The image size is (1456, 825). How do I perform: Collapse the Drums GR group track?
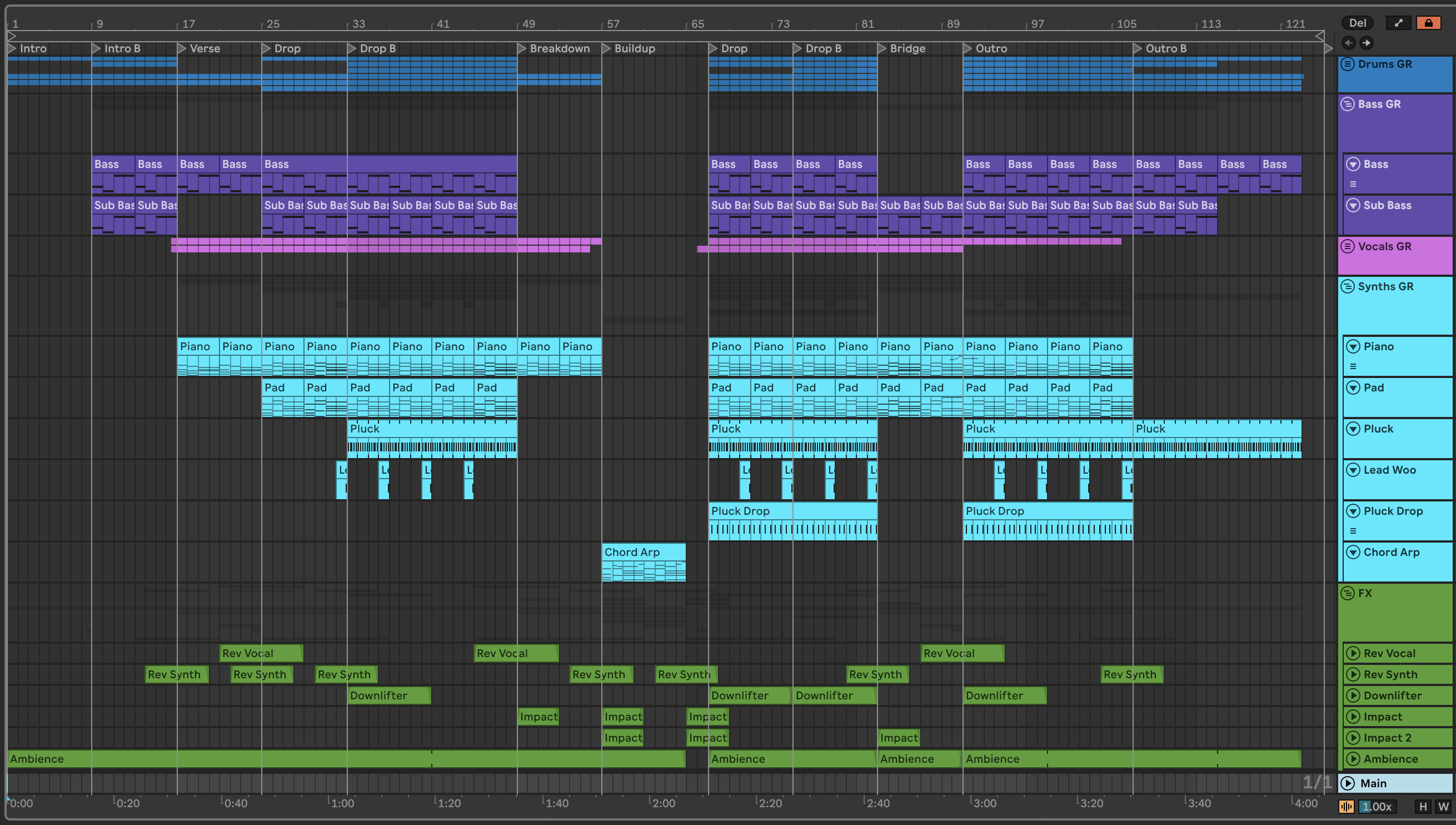coord(1347,64)
